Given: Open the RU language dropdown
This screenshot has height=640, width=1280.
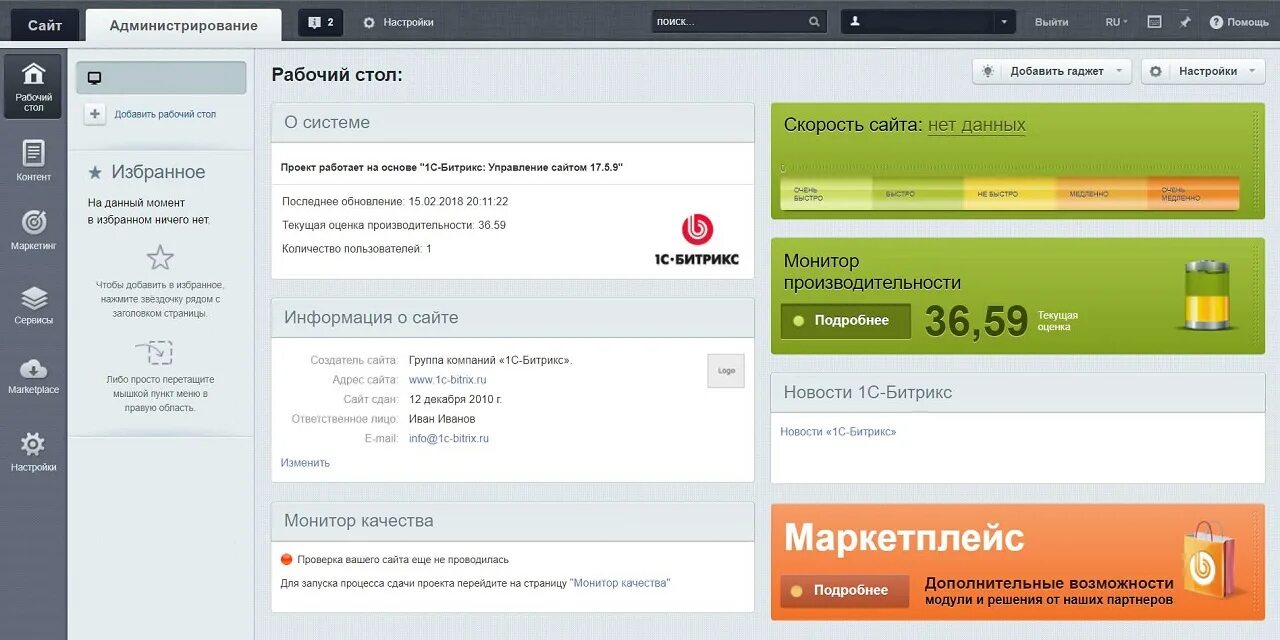Looking at the screenshot, I should coord(1116,22).
